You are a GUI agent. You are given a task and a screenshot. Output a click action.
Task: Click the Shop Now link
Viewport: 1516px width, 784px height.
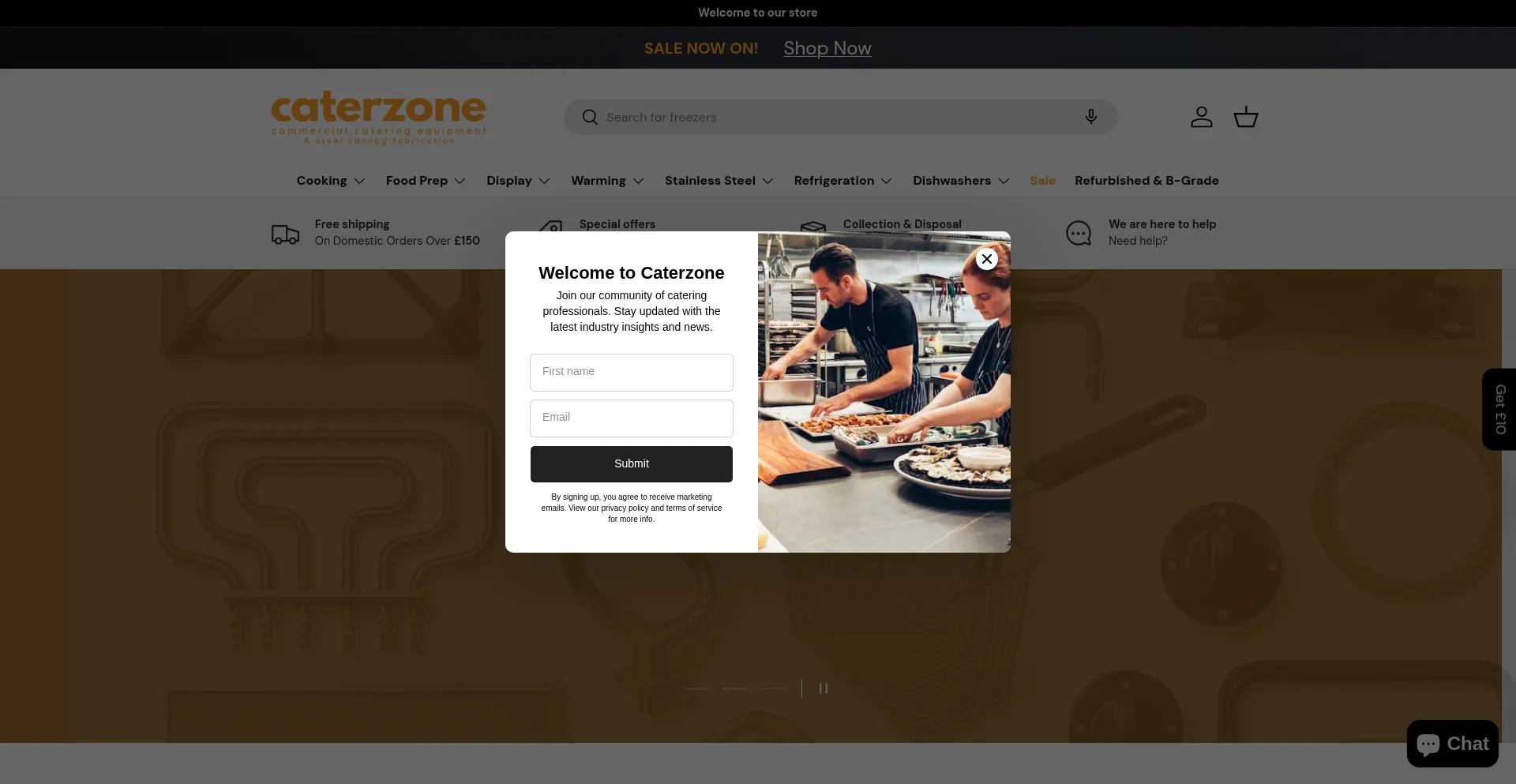tap(827, 48)
